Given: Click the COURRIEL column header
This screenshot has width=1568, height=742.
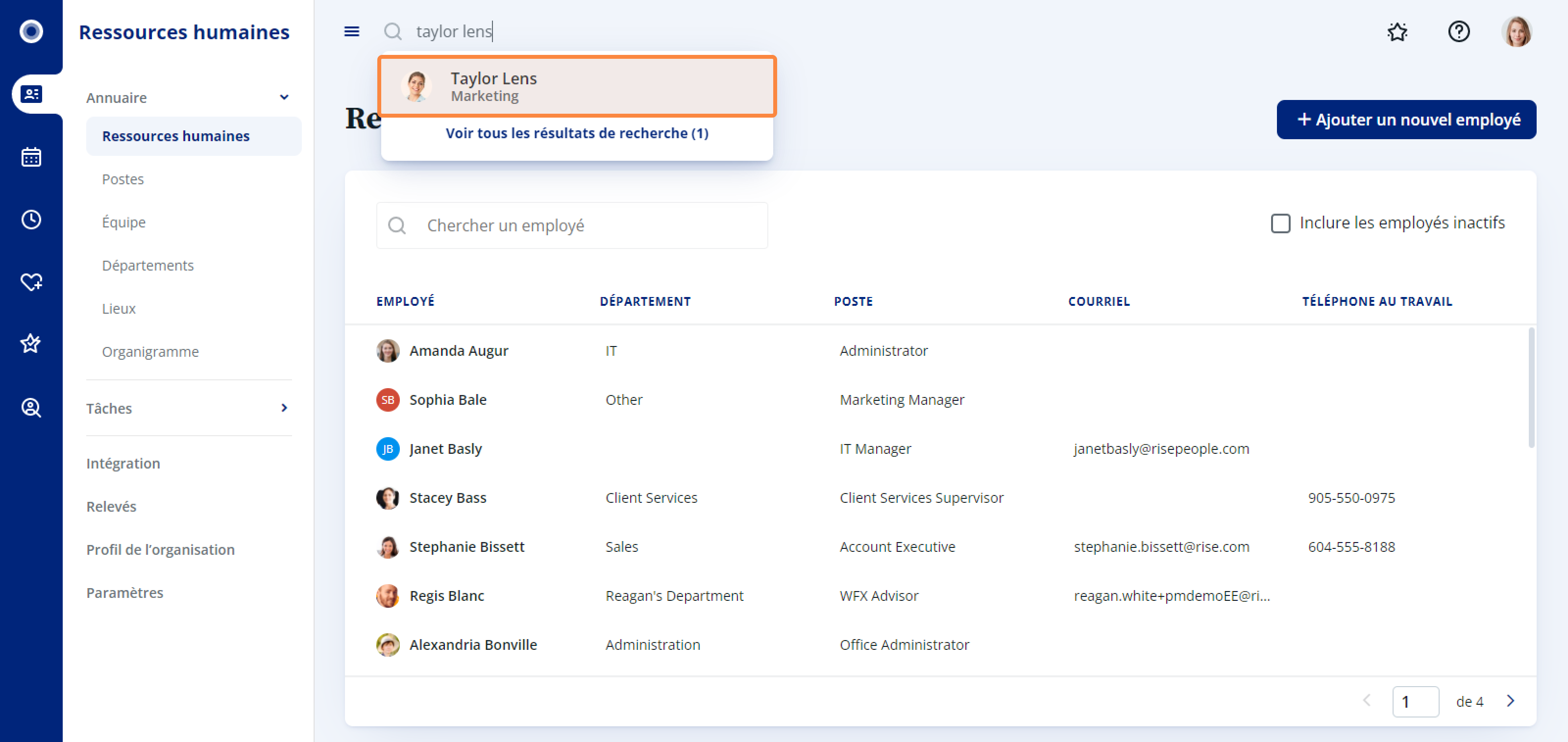Looking at the screenshot, I should coord(1099,301).
